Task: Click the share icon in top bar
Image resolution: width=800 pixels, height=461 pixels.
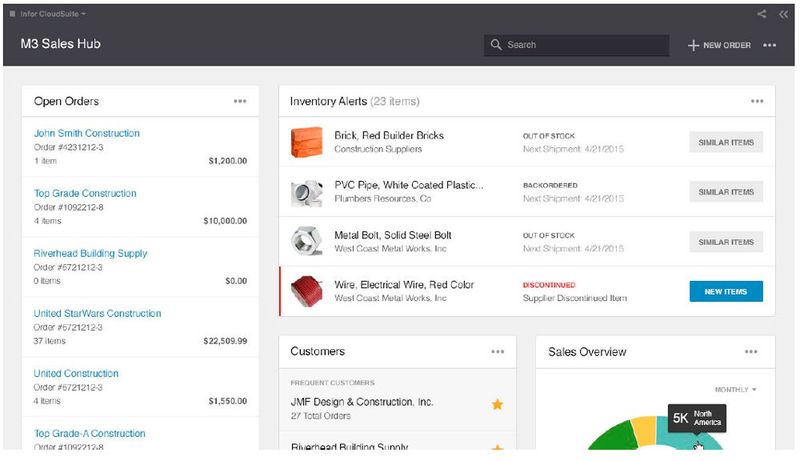Action: [x=762, y=14]
